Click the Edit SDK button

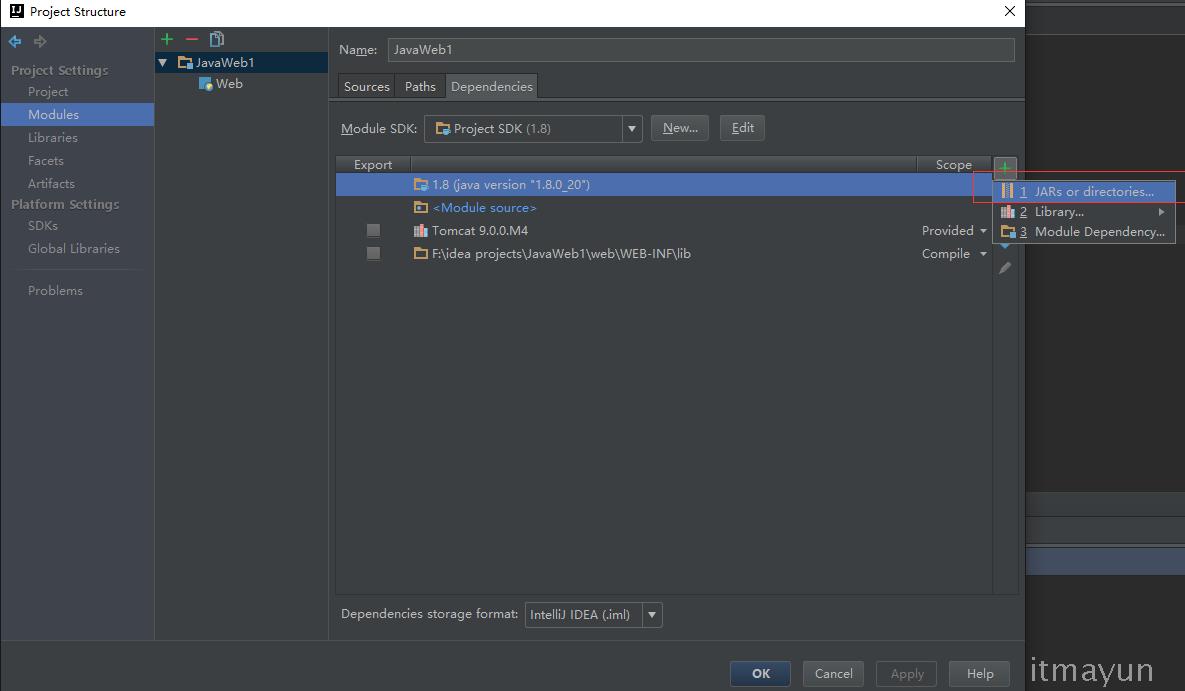click(x=742, y=128)
